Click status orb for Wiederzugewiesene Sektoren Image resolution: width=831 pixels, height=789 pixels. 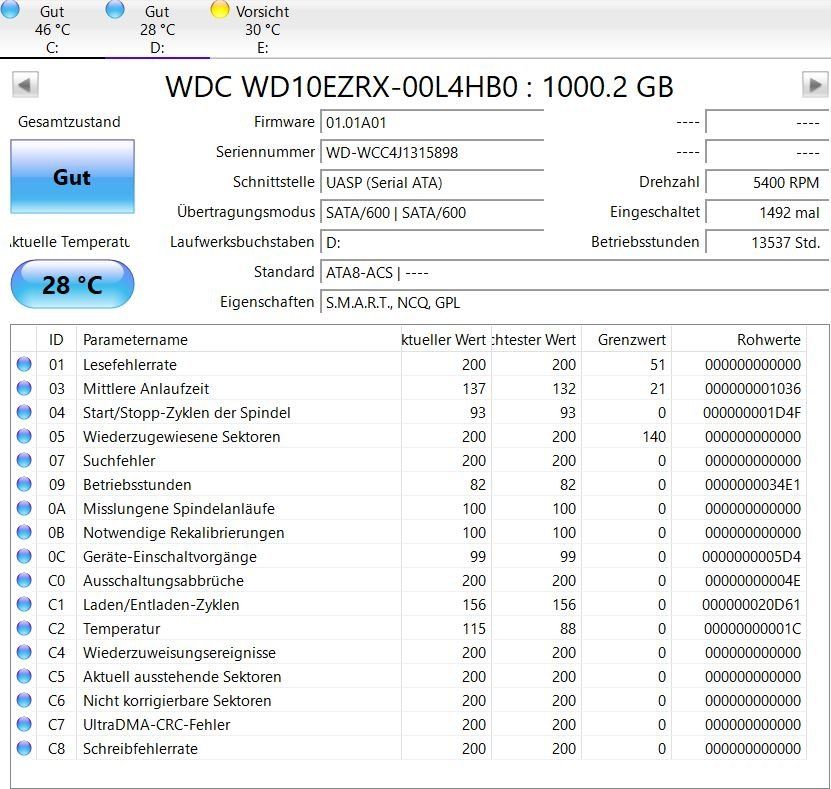pyautogui.click(x=24, y=436)
